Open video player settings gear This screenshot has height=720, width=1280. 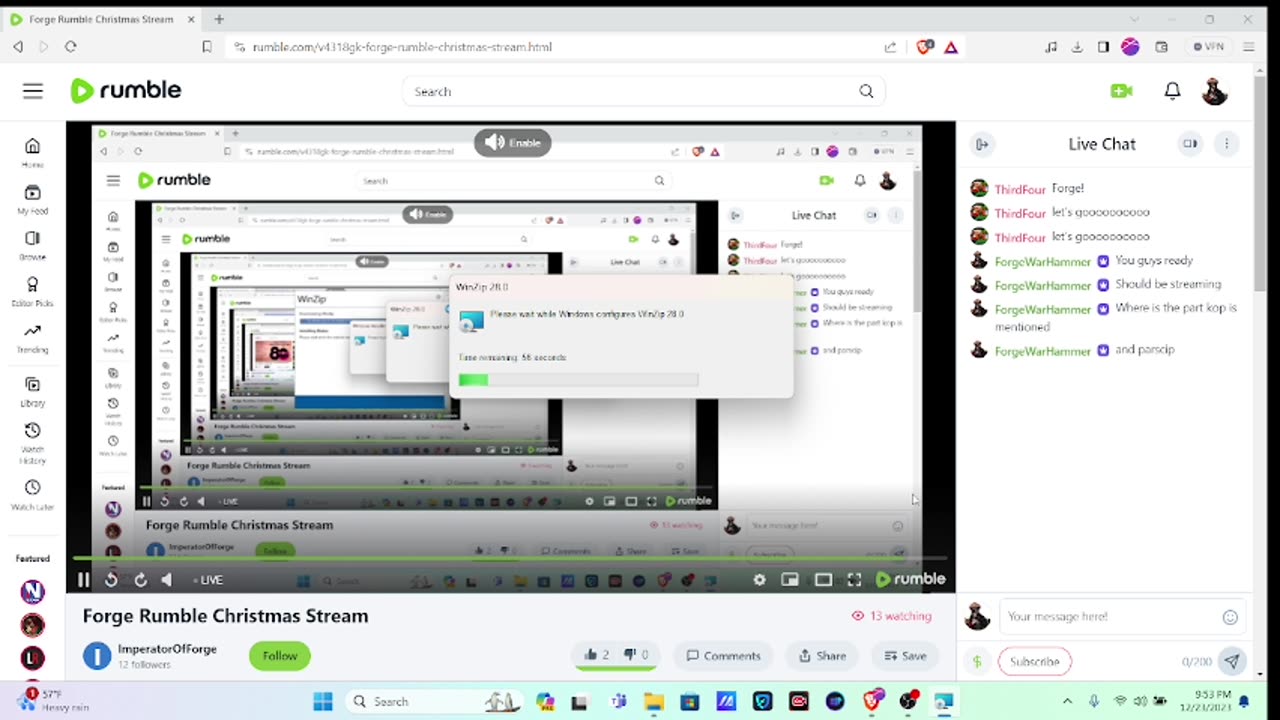pyautogui.click(x=759, y=579)
